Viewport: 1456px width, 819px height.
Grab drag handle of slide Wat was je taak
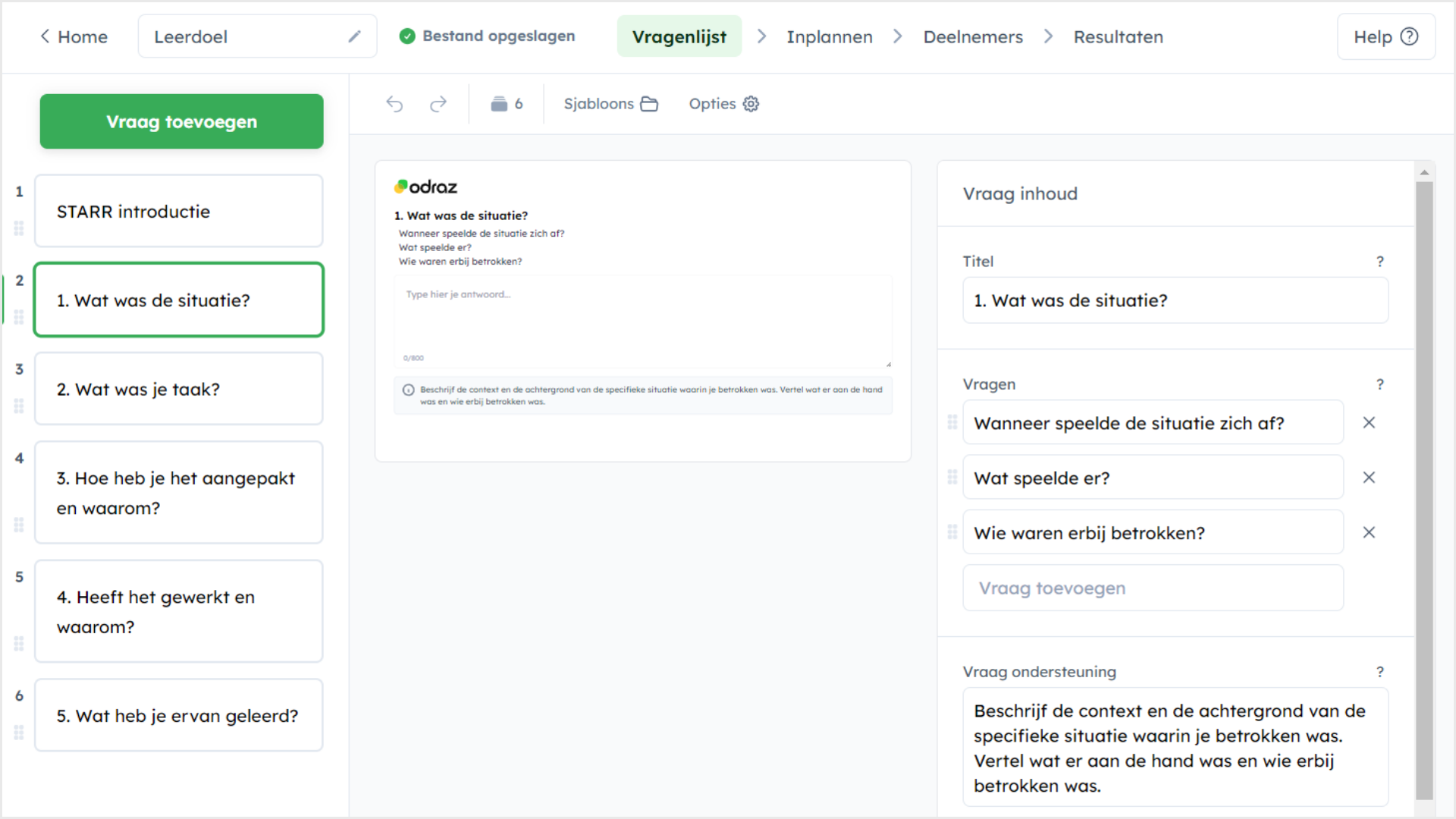[19, 406]
